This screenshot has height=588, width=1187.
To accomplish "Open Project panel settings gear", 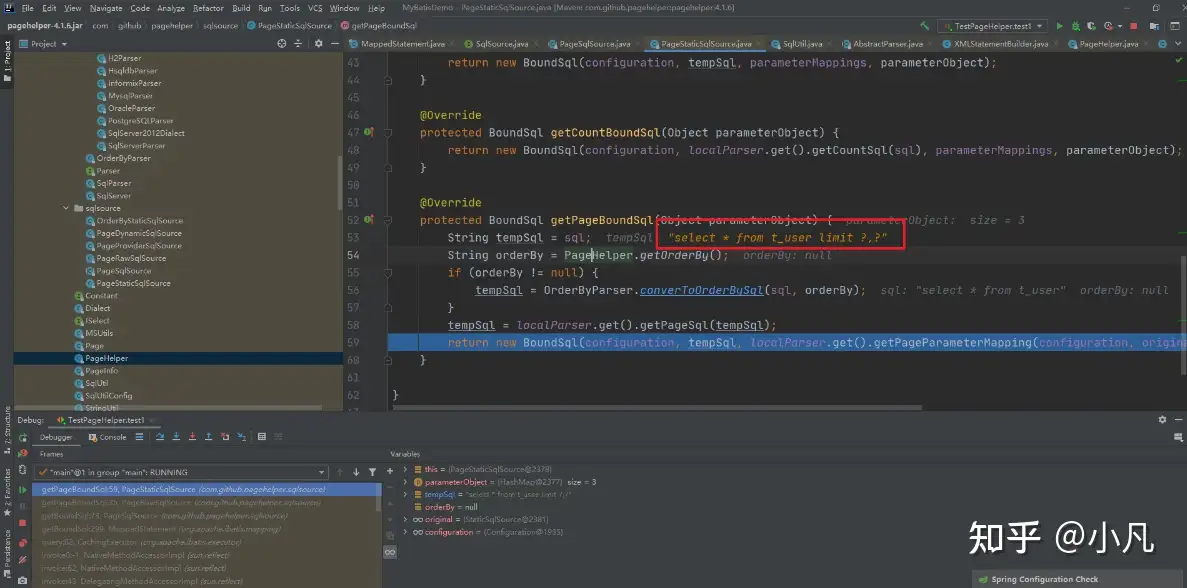I will [319, 44].
